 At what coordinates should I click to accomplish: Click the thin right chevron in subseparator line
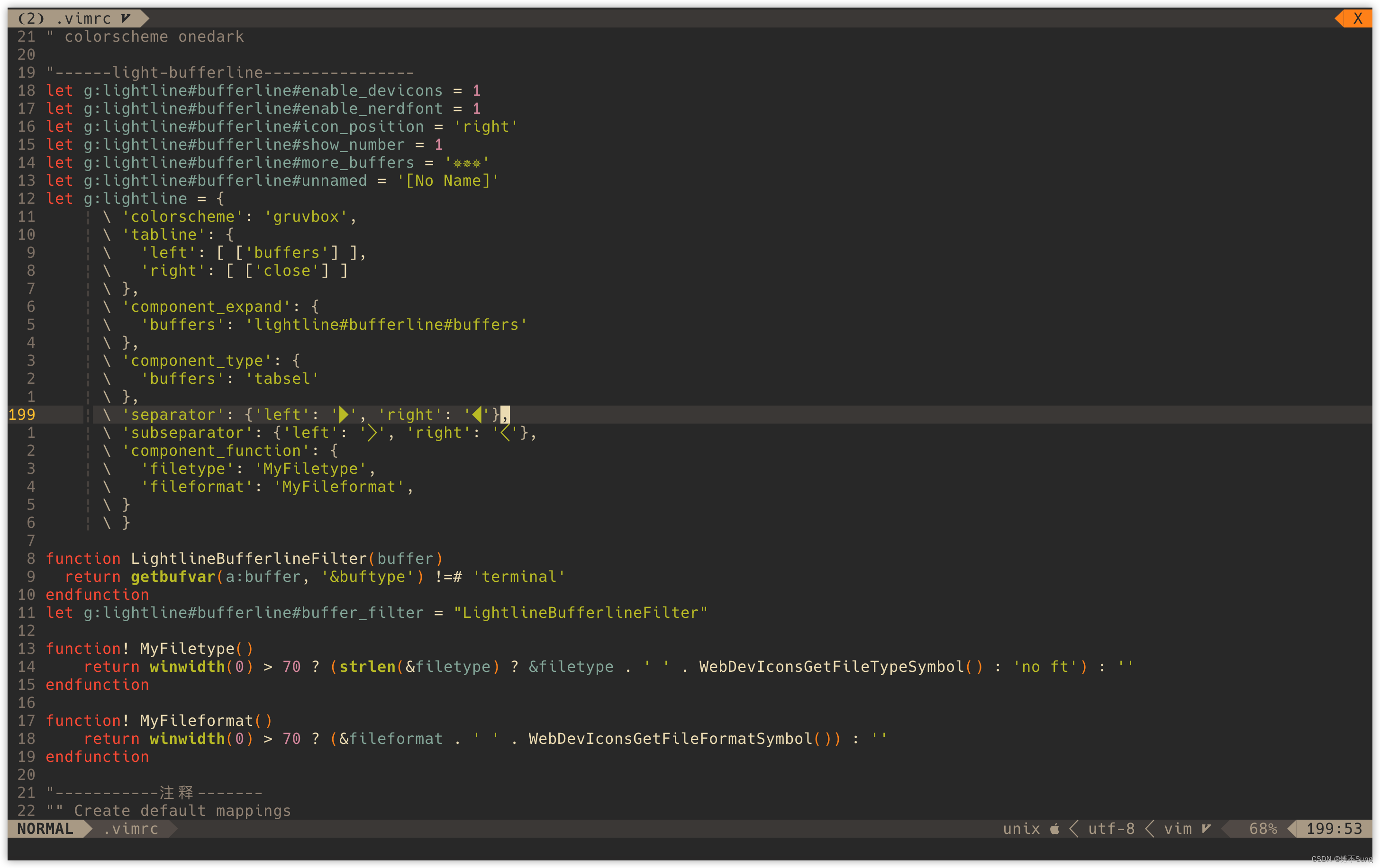372,433
